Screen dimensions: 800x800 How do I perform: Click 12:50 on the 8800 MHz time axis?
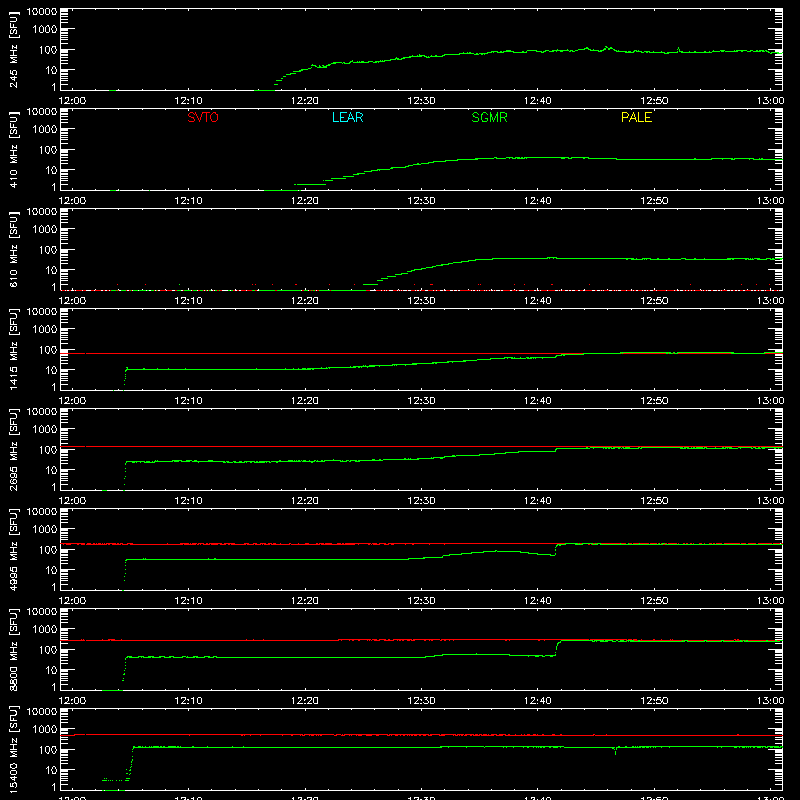click(x=654, y=701)
